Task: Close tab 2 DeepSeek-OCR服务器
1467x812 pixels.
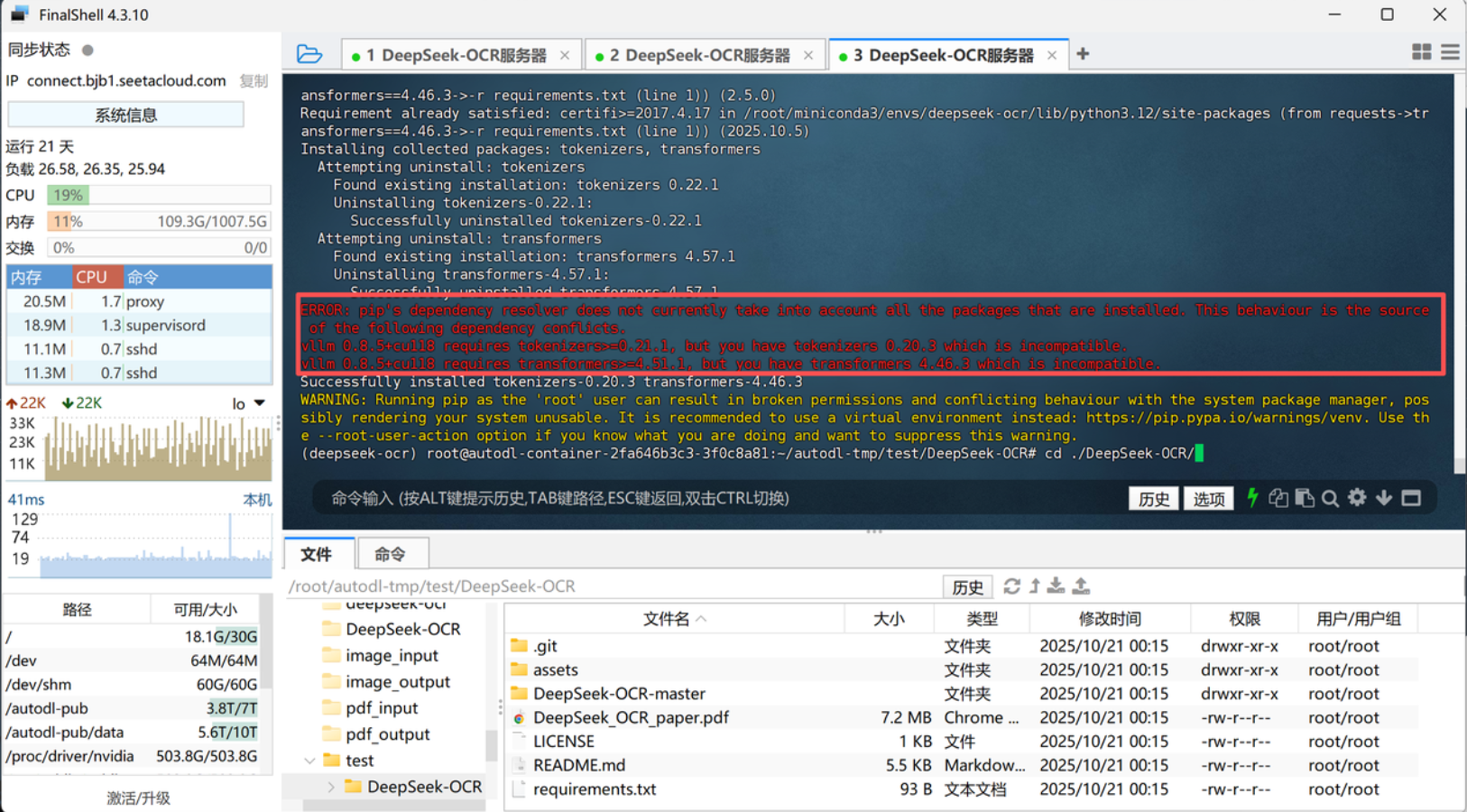Action: pos(808,55)
